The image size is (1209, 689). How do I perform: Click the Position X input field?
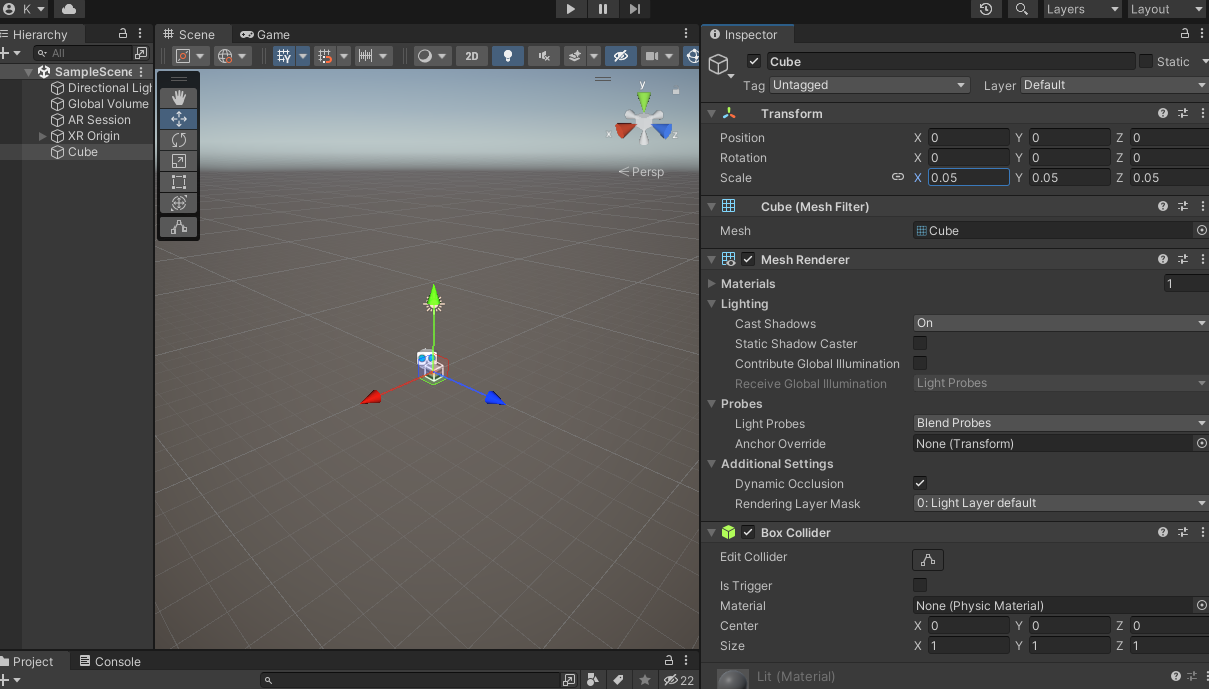pyautogui.click(x=969, y=137)
